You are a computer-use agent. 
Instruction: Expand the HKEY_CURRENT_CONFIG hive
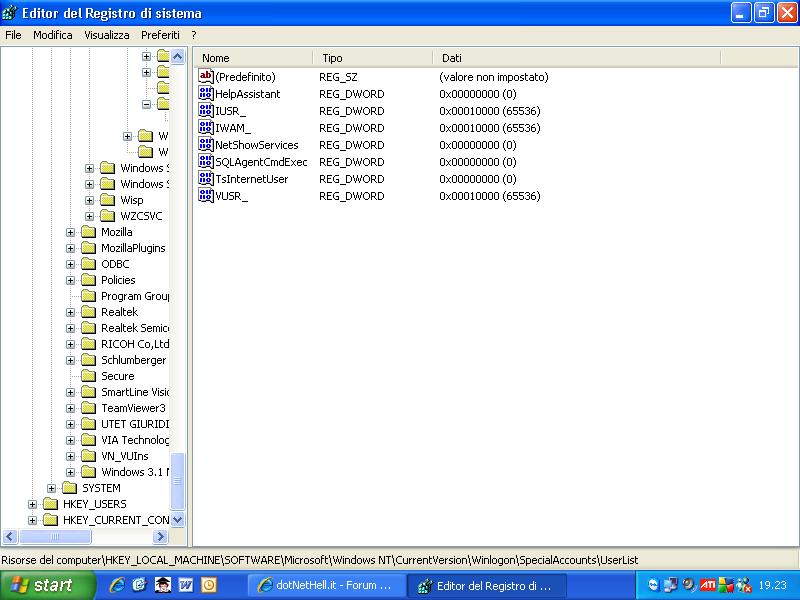pyautogui.click(x=33, y=520)
